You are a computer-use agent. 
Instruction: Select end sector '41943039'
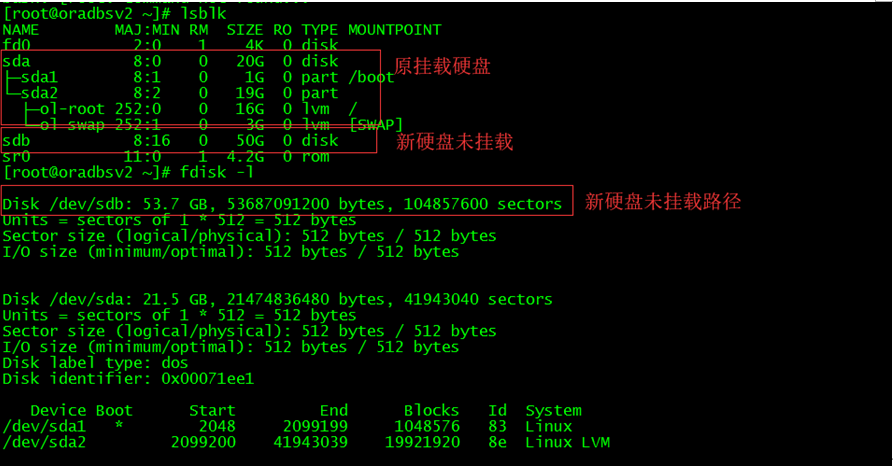click(x=310, y=442)
